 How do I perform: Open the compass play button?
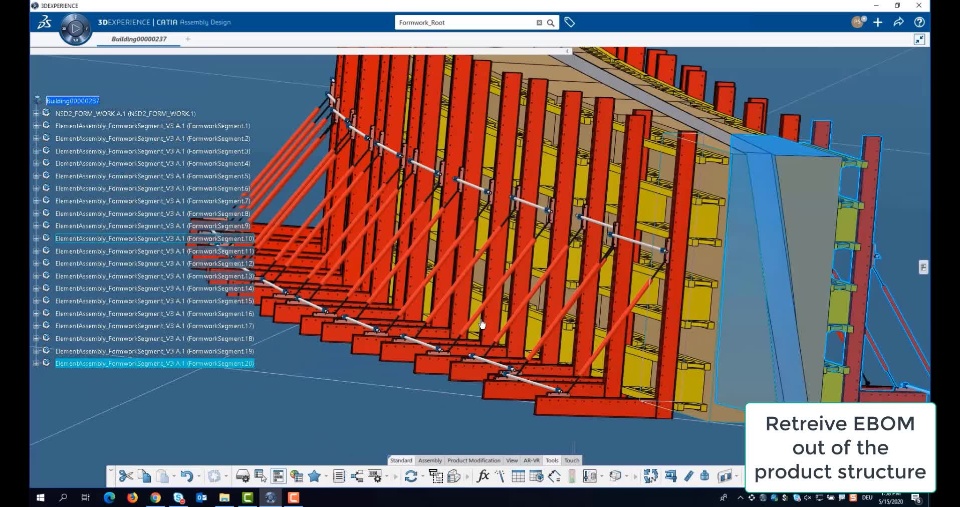point(75,28)
